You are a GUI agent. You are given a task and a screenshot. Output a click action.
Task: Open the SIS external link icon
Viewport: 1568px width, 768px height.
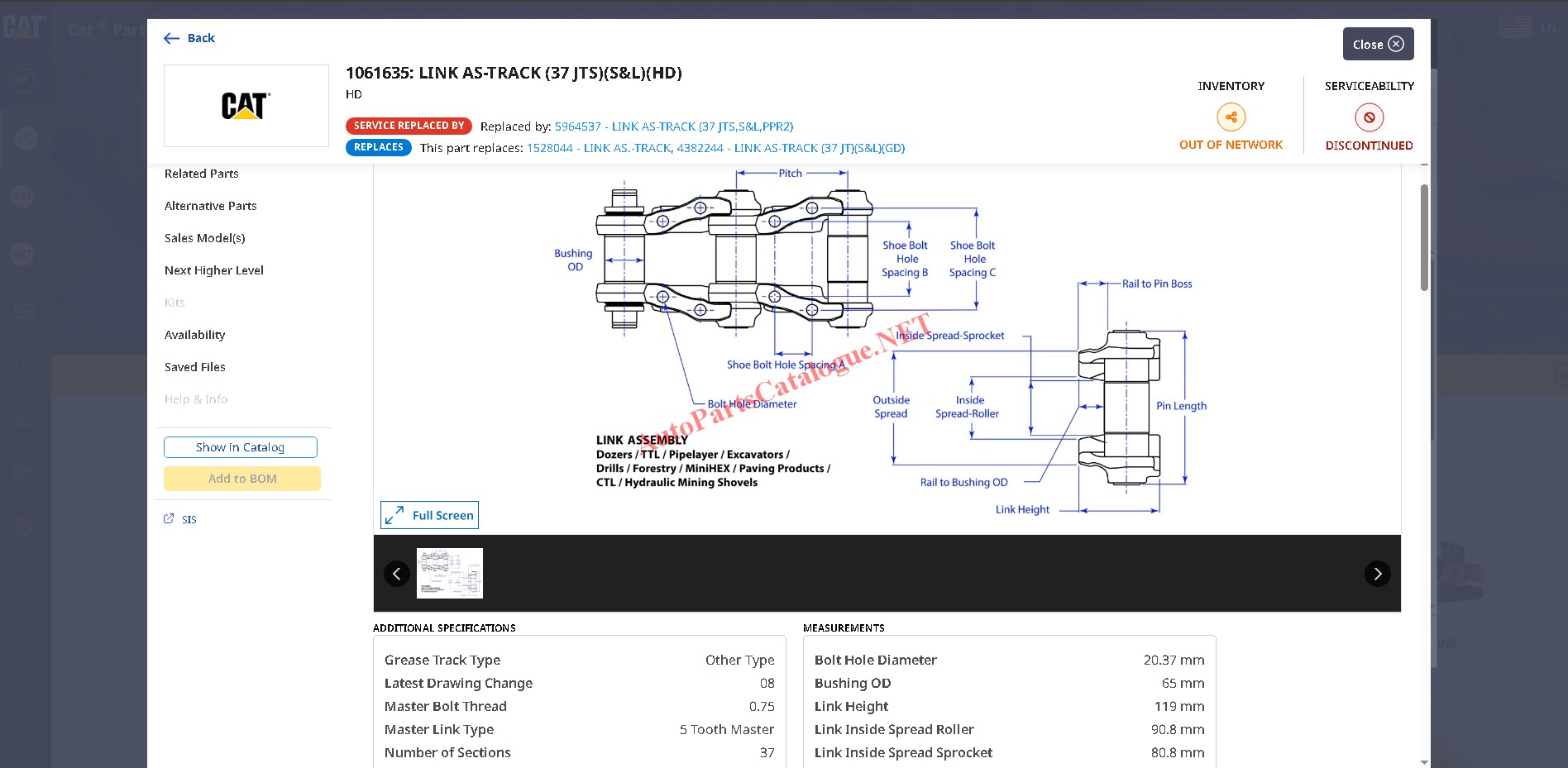[170, 519]
